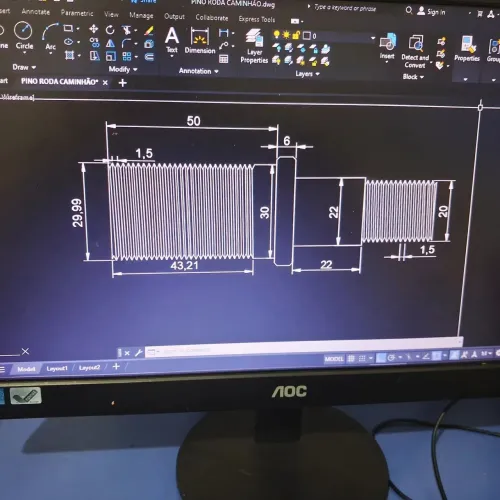This screenshot has height=500, width=500.
Task: Select the Erase tool
Action: point(149,31)
